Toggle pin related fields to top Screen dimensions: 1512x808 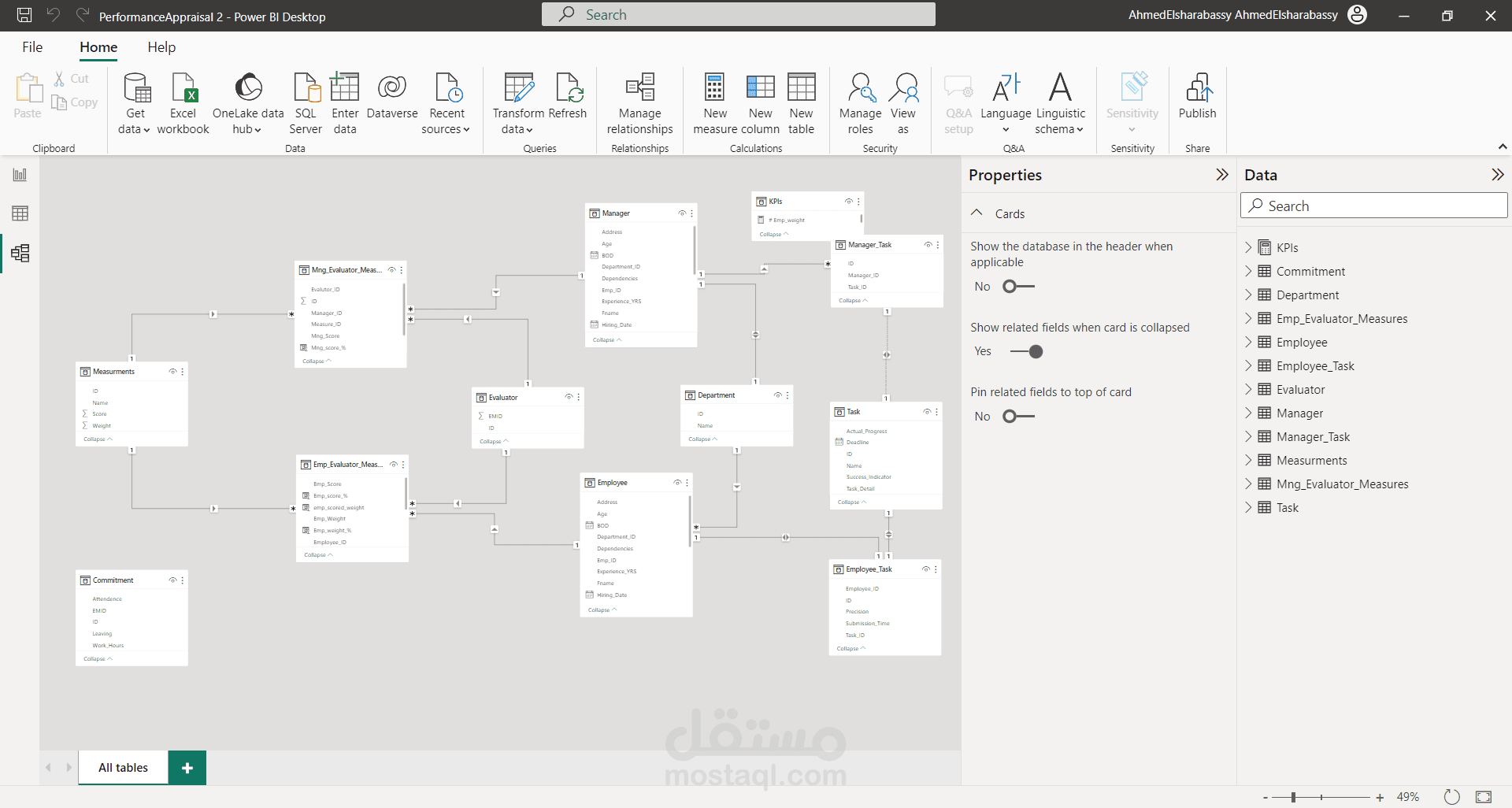pos(1018,417)
